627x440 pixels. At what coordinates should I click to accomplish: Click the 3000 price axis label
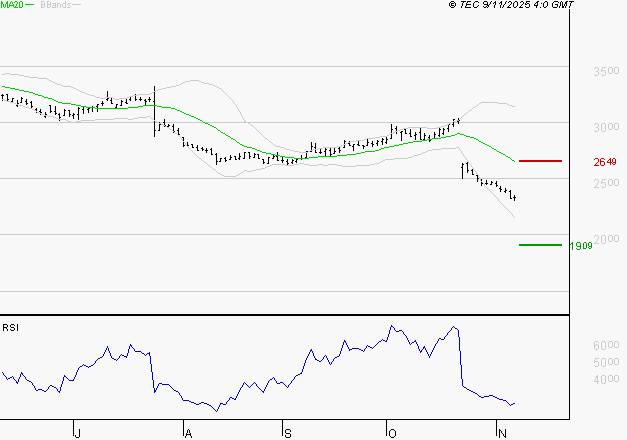tap(606, 127)
